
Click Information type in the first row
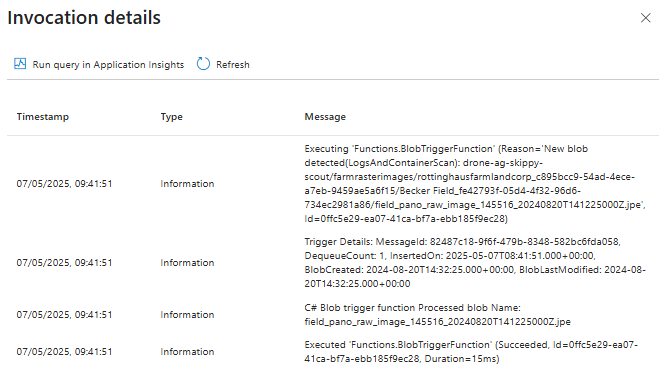point(187,184)
